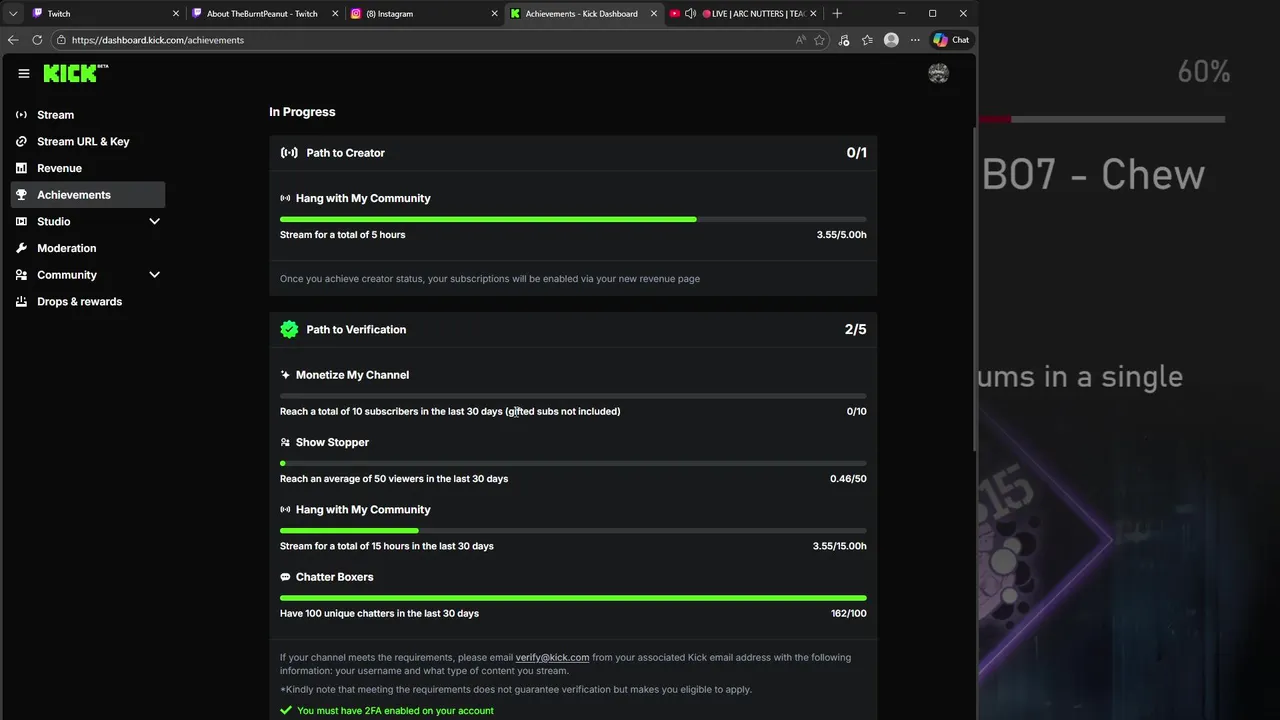Close the first Twitch tab
This screenshot has width=1280, height=720.
click(x=176, y=14)
